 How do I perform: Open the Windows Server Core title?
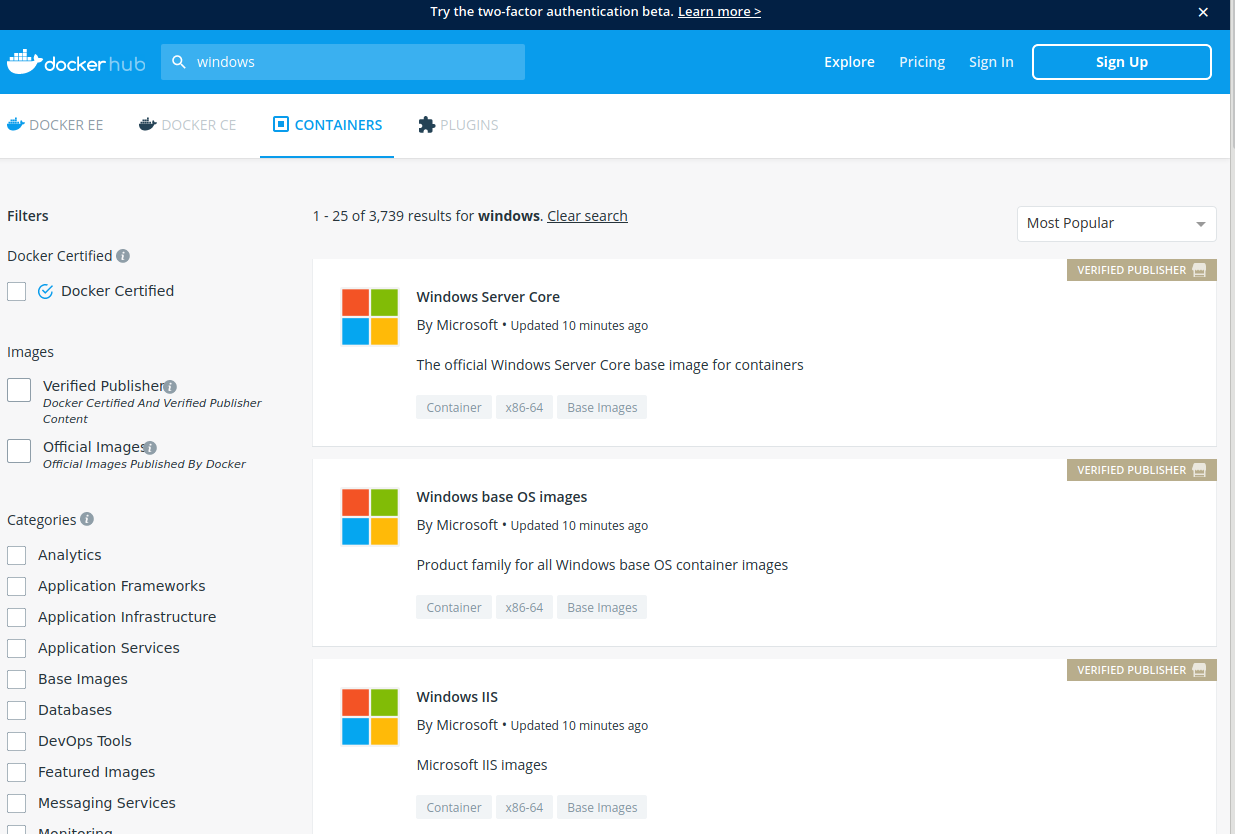(488, 297)
